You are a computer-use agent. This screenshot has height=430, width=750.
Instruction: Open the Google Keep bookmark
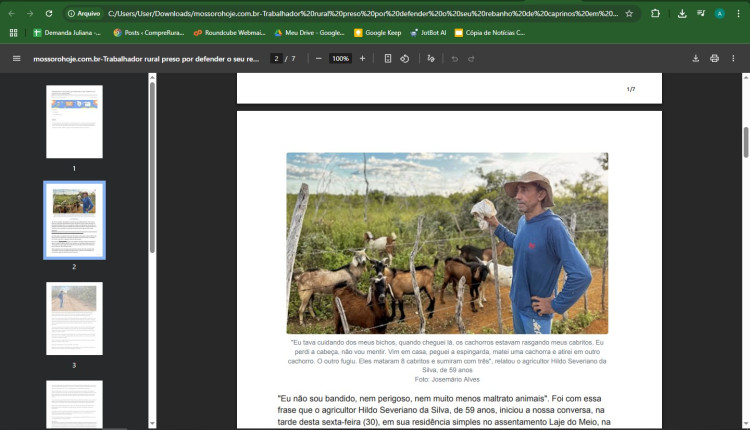pyautogui.click(x=377, y=33)
